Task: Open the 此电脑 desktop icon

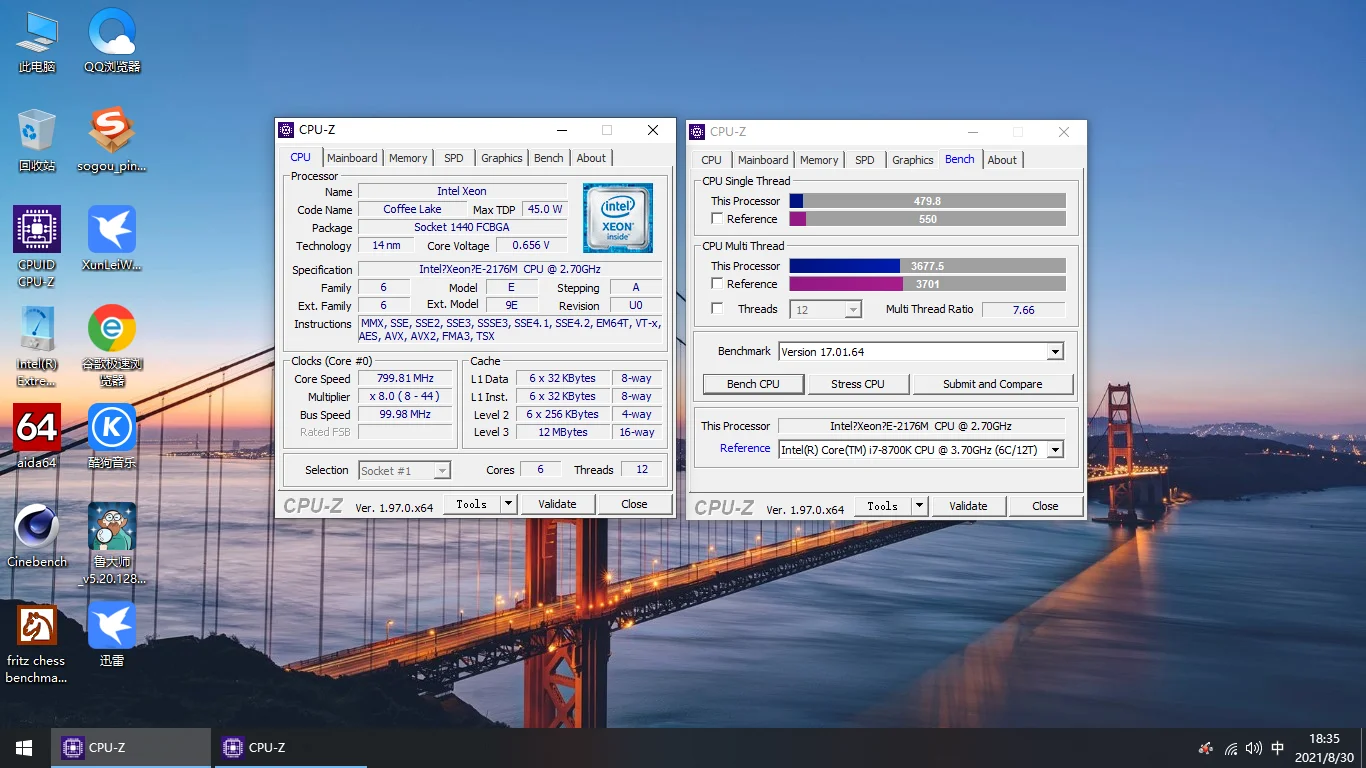Action: 37,42
